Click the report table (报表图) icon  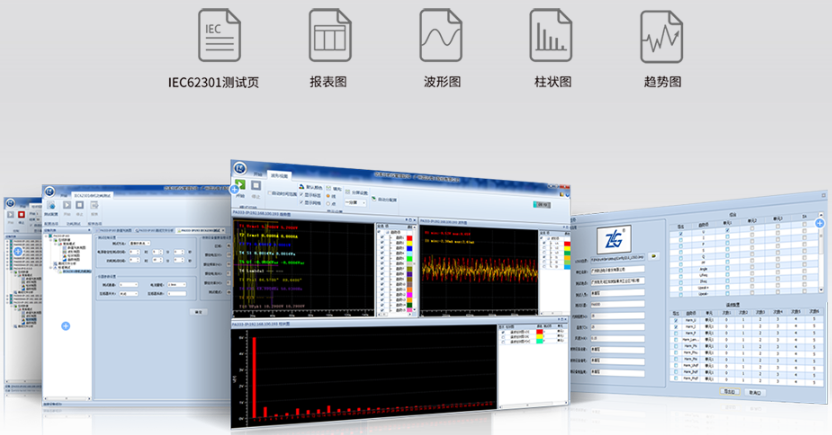[330, 36]
